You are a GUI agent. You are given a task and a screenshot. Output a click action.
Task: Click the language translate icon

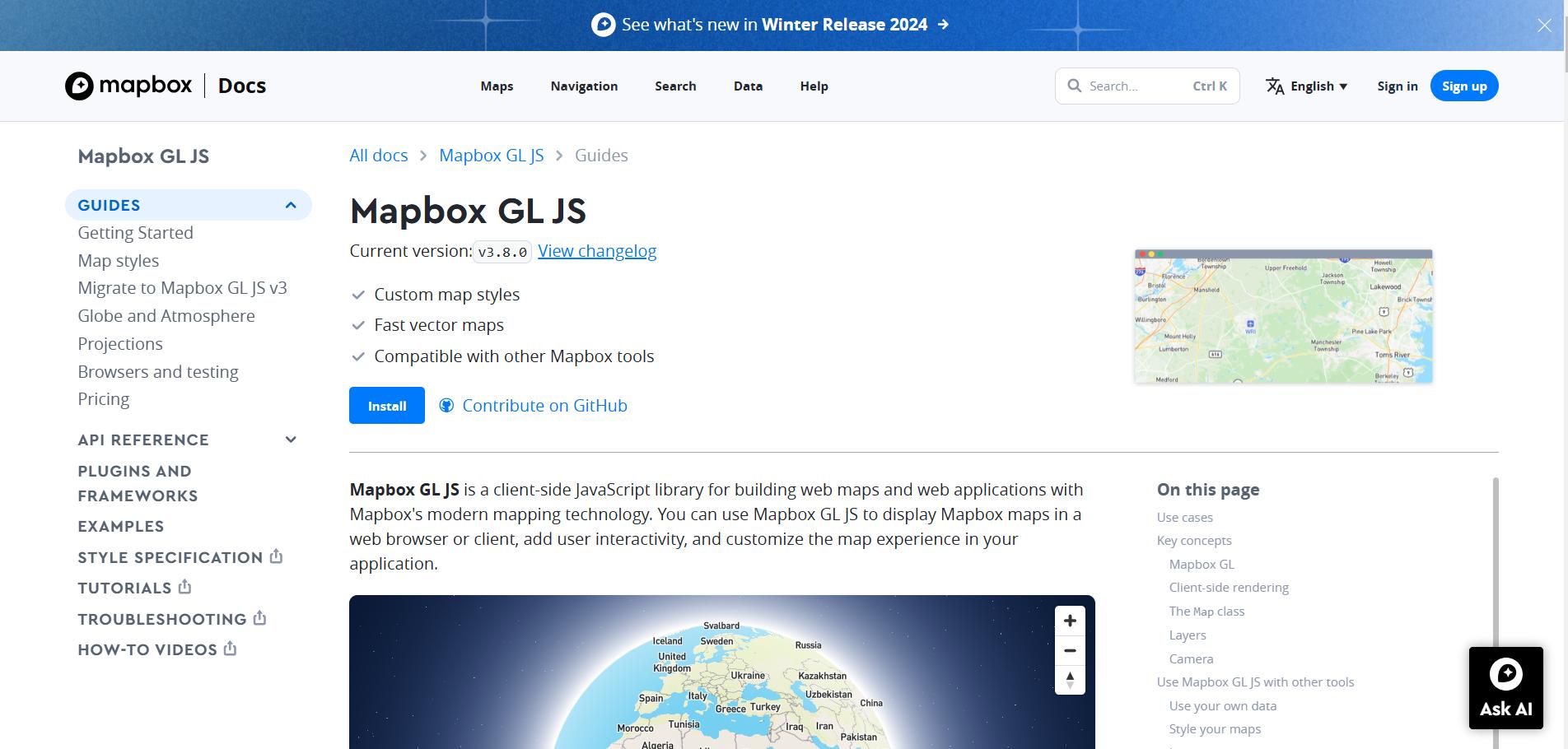1275,86
